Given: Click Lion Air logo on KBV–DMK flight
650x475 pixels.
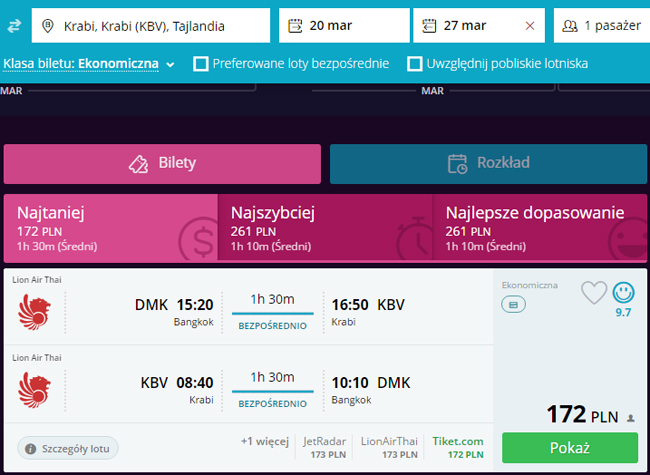Looking at the screenshot, I should click(x=34, y=390).
